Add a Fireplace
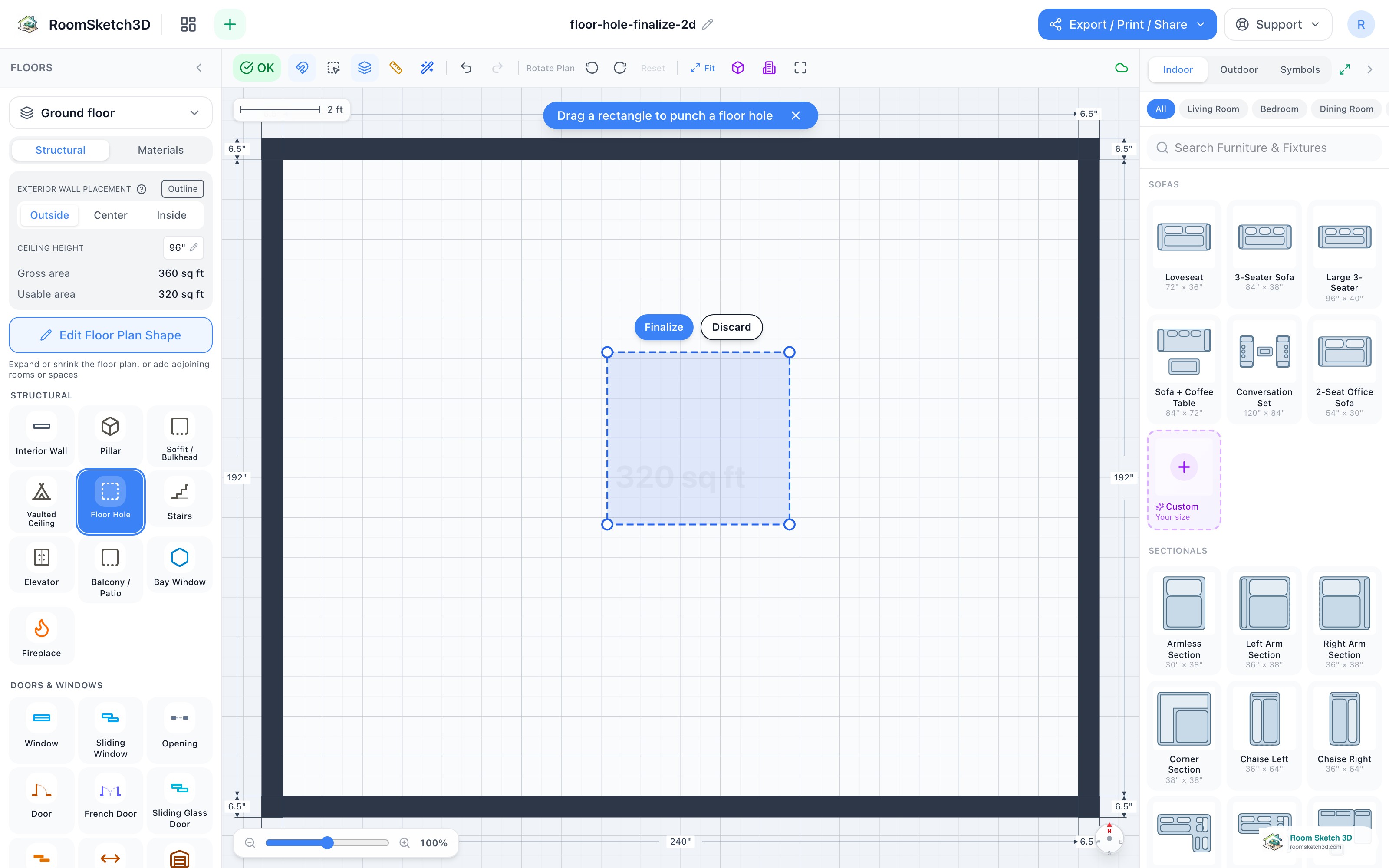The width and height of the screenshot is (1389, 868). (x=41, y=636)
